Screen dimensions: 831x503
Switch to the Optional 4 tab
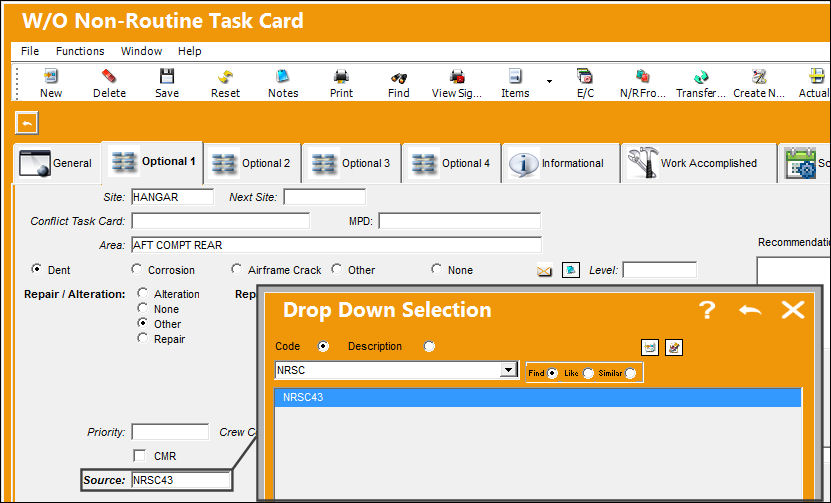452,163
